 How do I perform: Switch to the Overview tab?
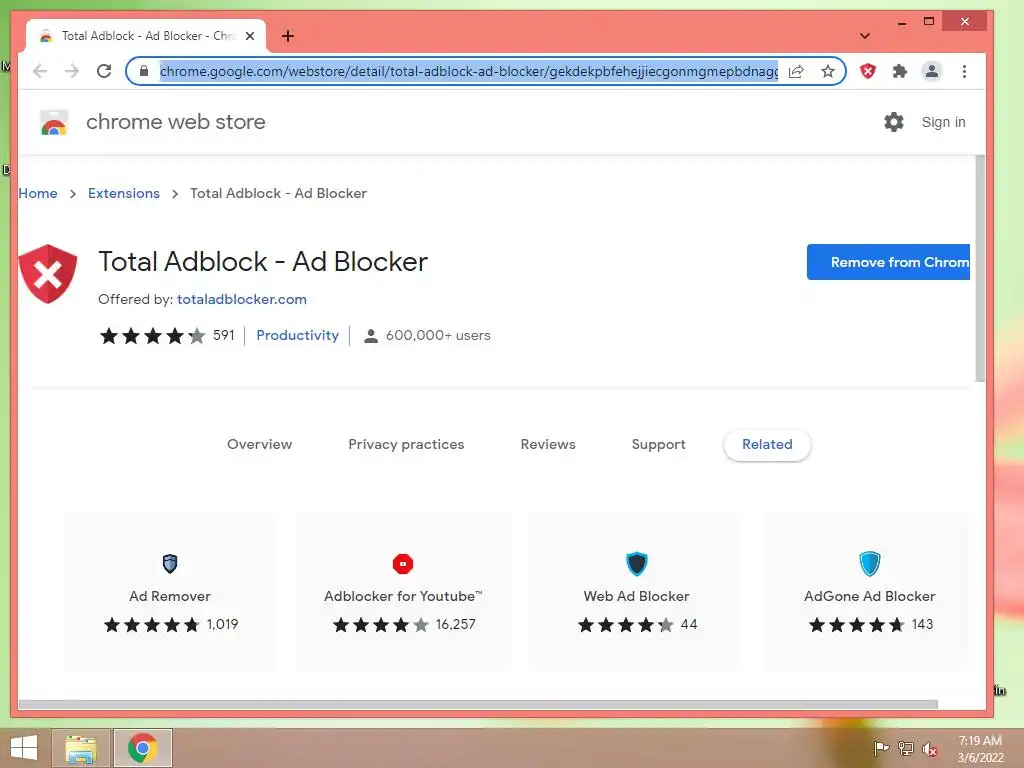pyautogui.click(x=259, y=444)
